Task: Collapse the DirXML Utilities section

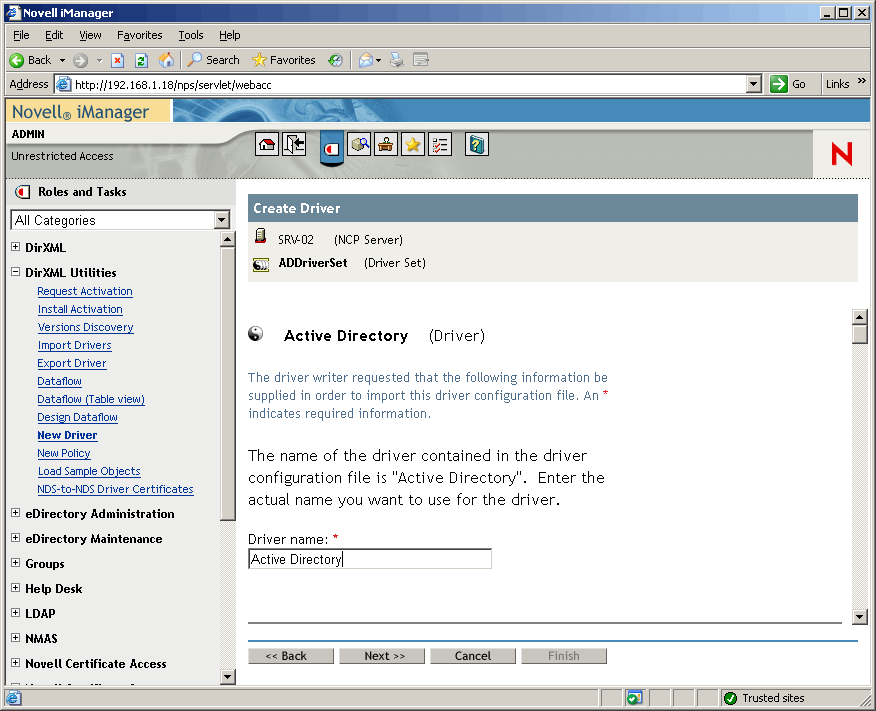Action: (16, 272)
